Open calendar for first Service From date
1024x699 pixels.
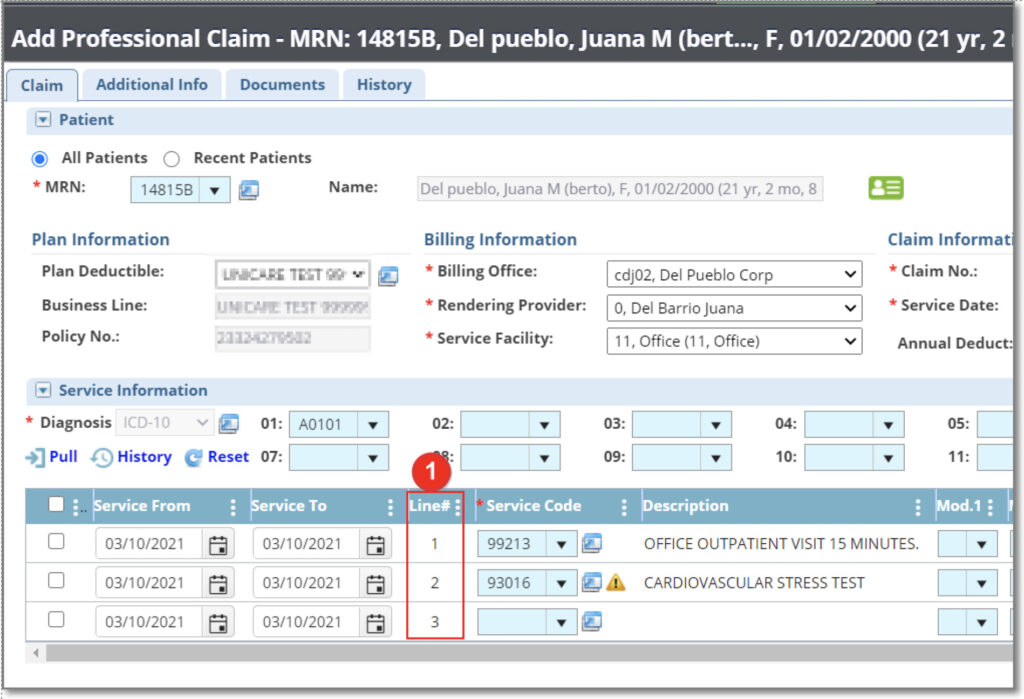tap(218, 545)
